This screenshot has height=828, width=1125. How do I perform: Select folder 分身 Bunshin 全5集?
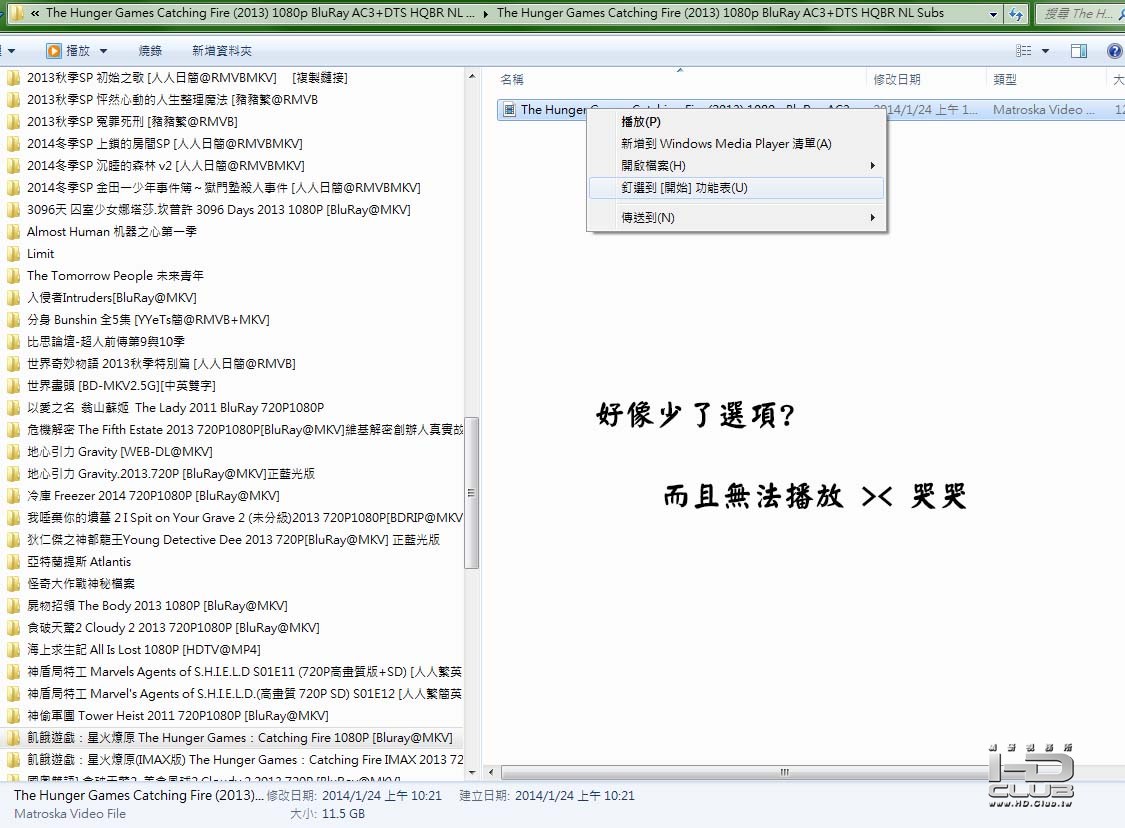coord(138,320)
